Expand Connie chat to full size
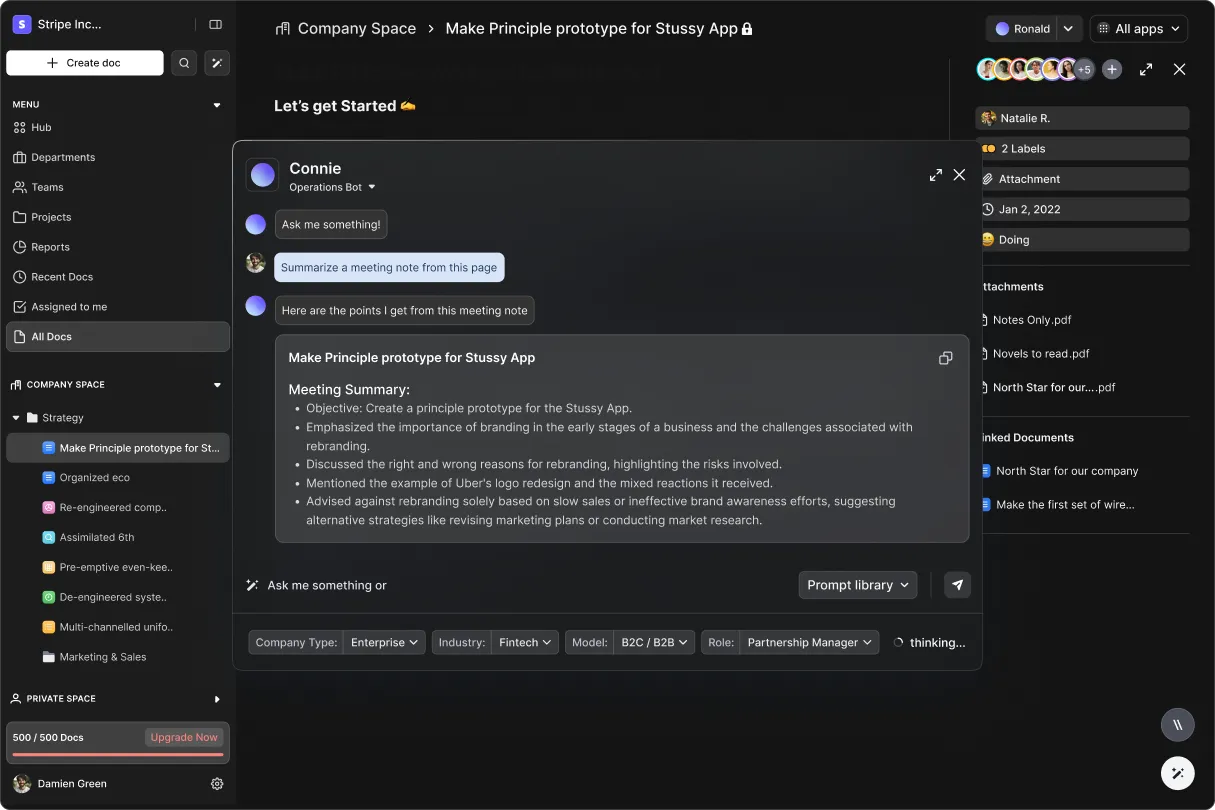This screenshot has height=810, width=1215. click(x=935, y=175)
